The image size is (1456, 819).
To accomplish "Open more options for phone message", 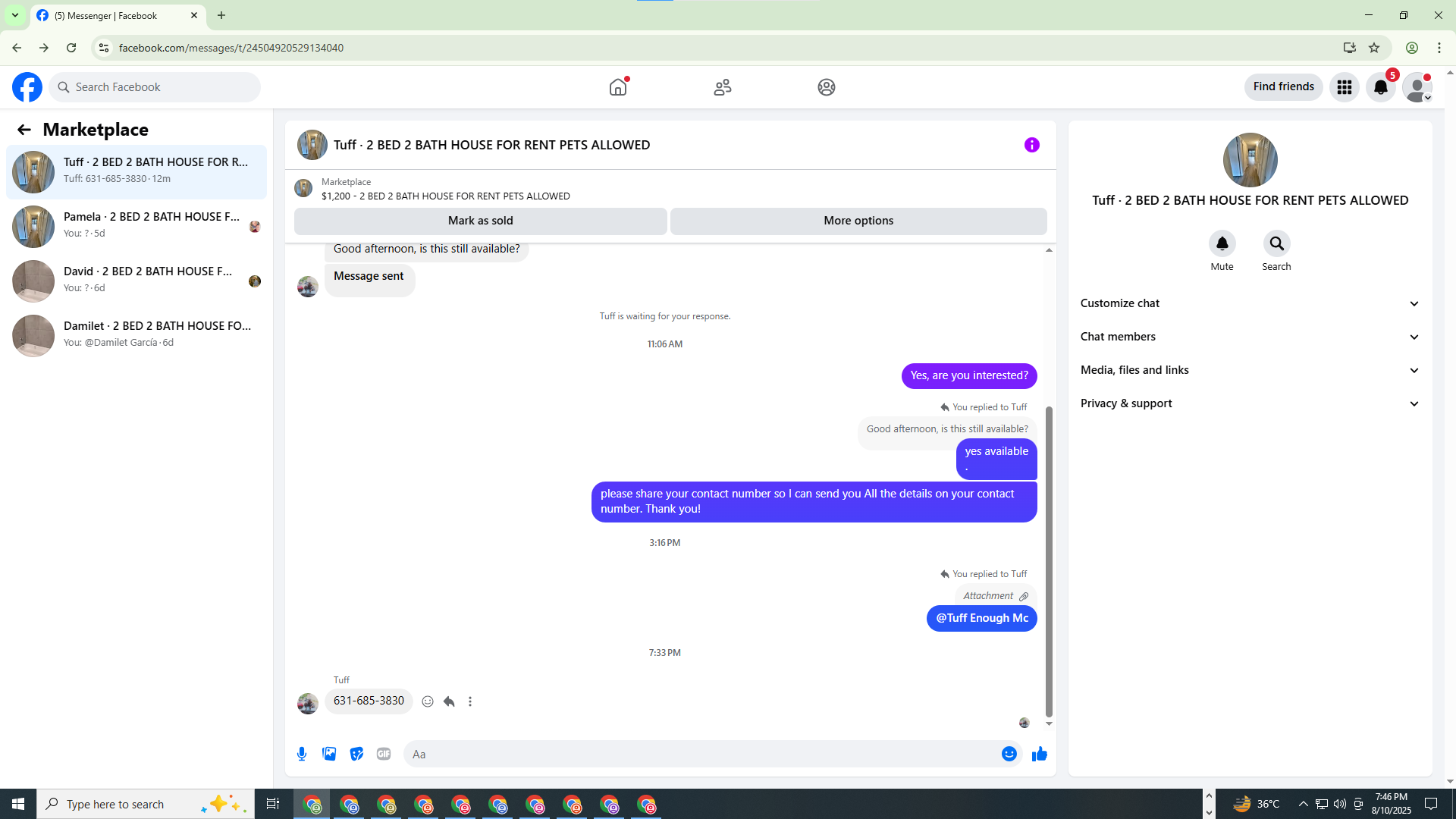I will click(470, 701).
